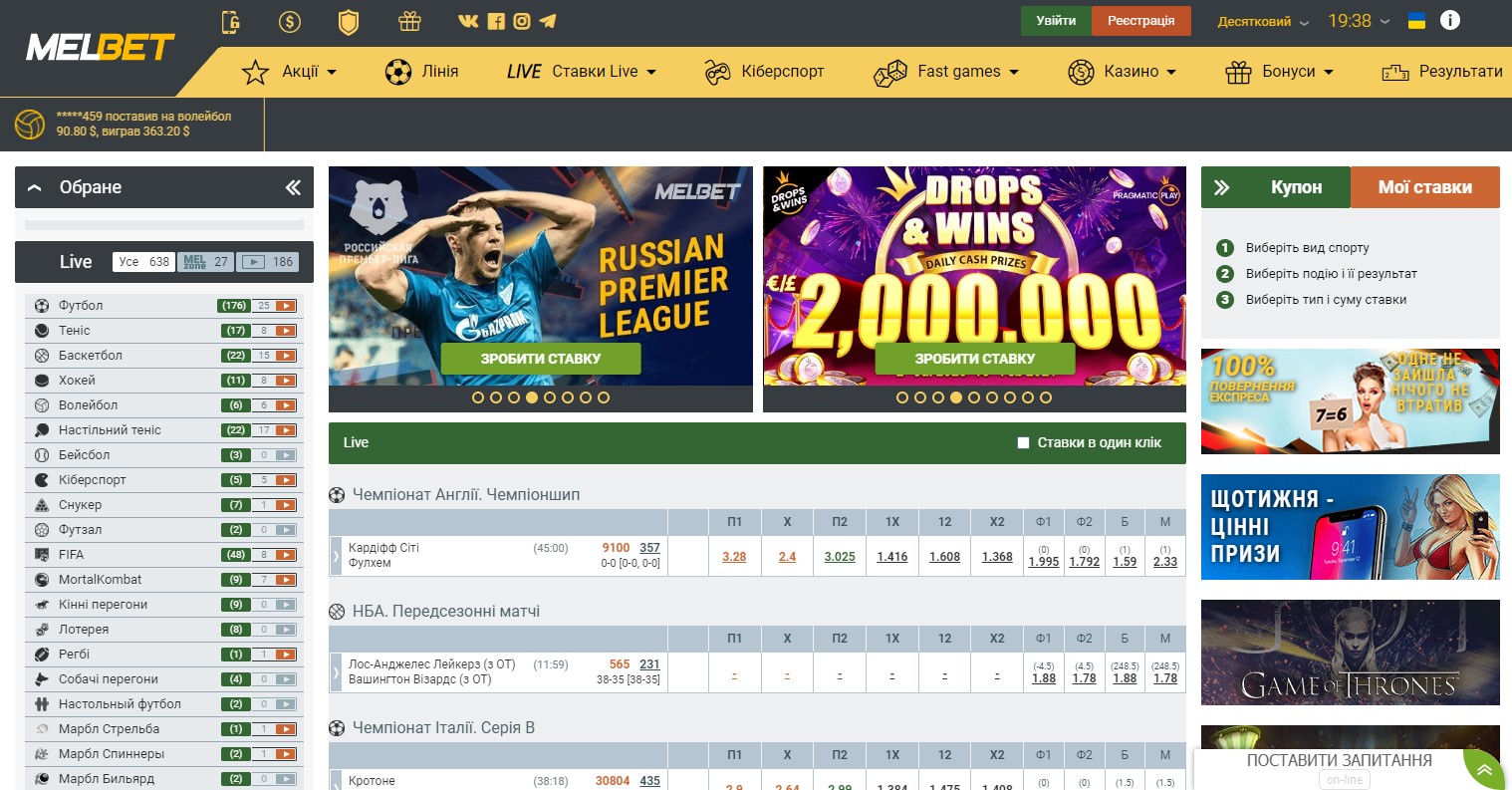
Task: Click X odds 2.4 for Кардіфф Сіті
Action: pyautogui.click(x=787, y=557)
